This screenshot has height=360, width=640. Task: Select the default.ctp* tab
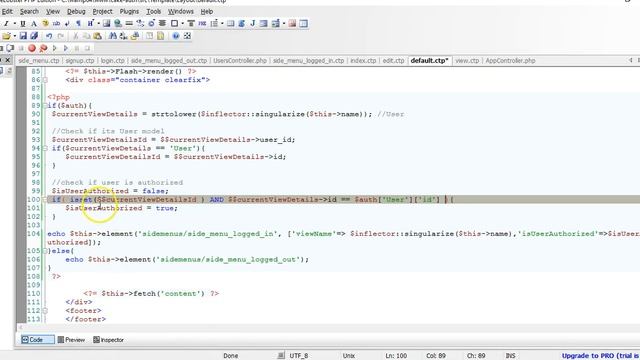[429, 60]
